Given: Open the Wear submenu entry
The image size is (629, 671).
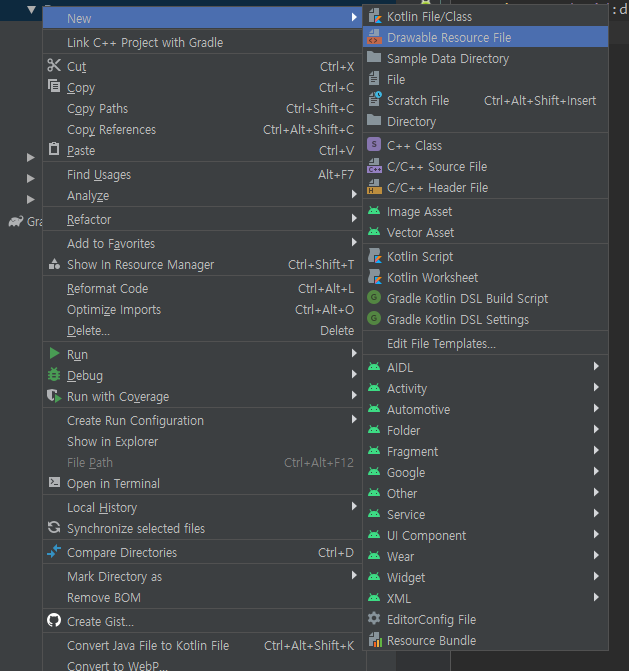Looking at the screenshot, I should click(x=486, y=556).
